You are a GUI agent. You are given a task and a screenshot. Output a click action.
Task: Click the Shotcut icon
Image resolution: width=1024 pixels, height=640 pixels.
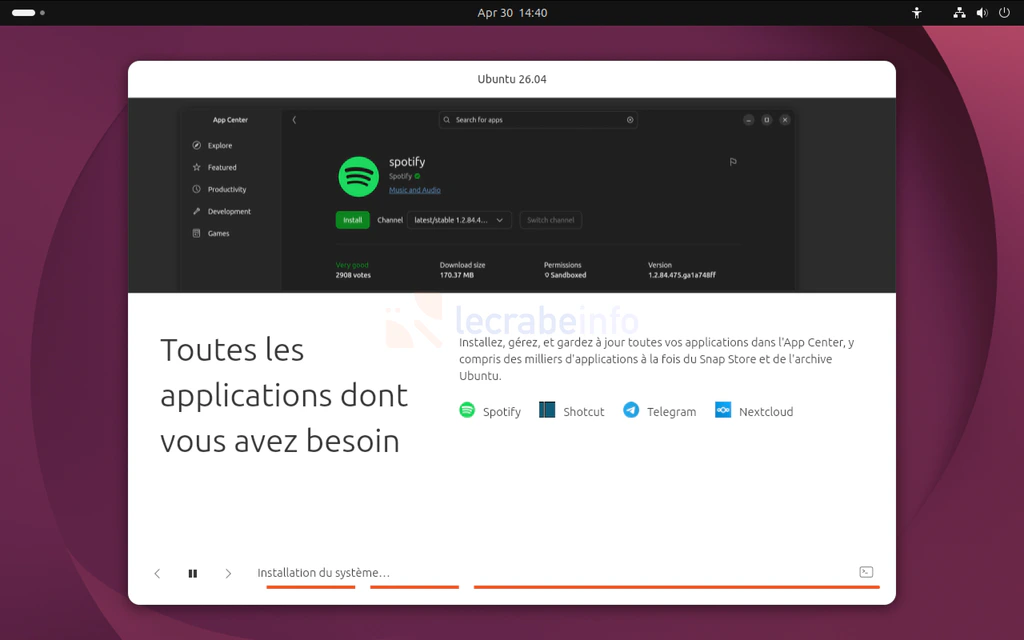(547, 410)
